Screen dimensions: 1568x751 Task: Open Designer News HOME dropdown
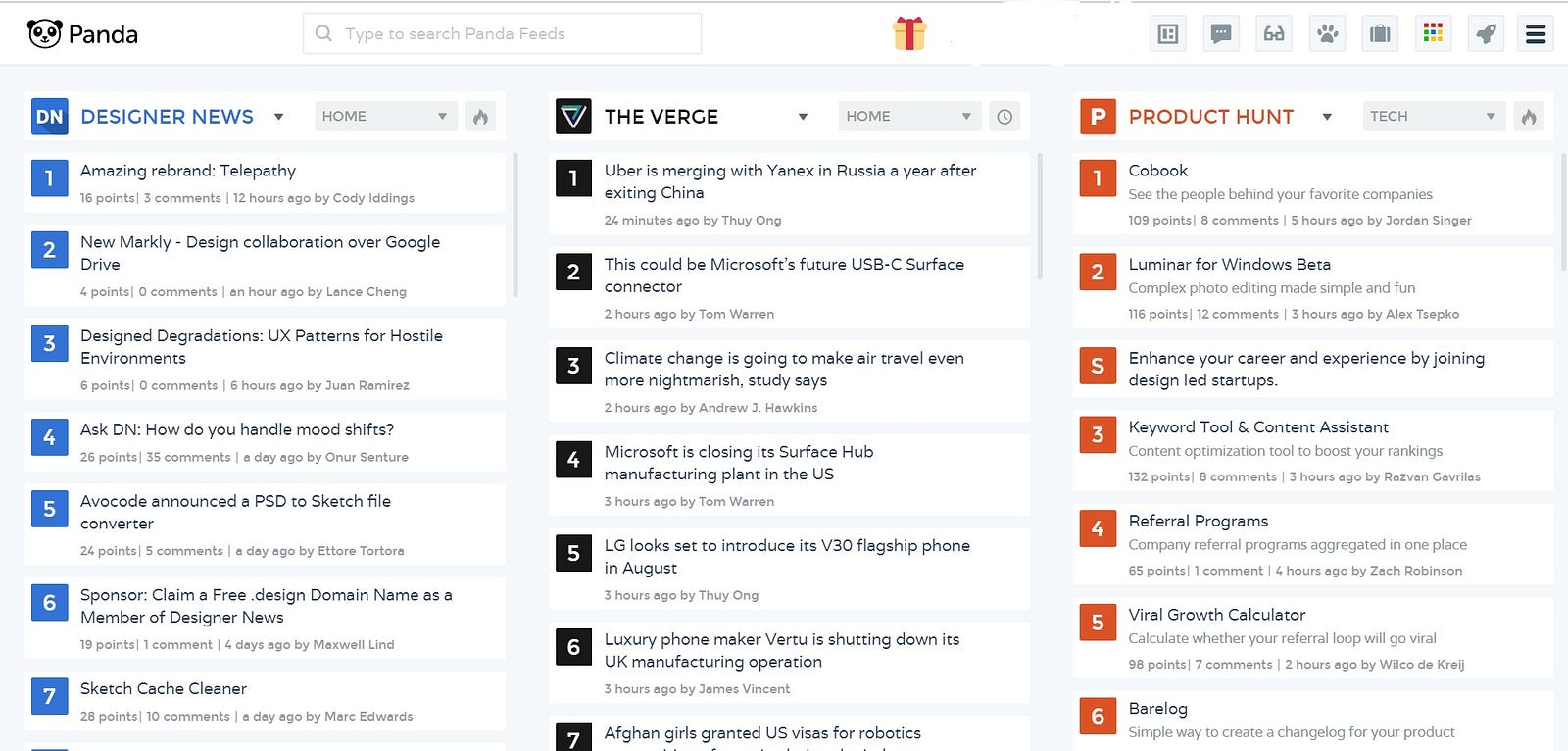tap(386, 117)
